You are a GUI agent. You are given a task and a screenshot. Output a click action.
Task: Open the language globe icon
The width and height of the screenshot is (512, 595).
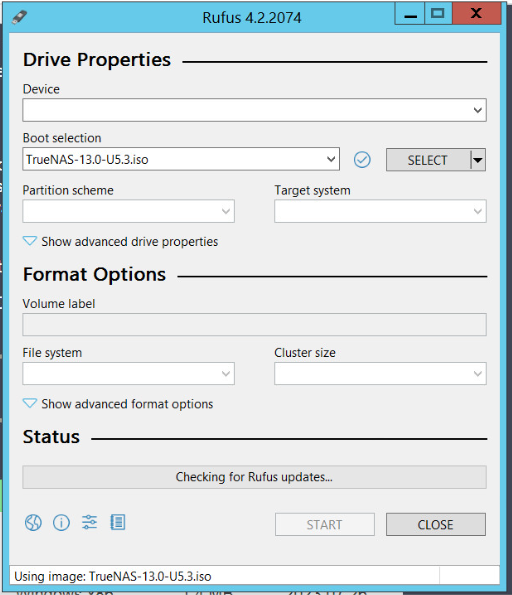tap(33, 523)
